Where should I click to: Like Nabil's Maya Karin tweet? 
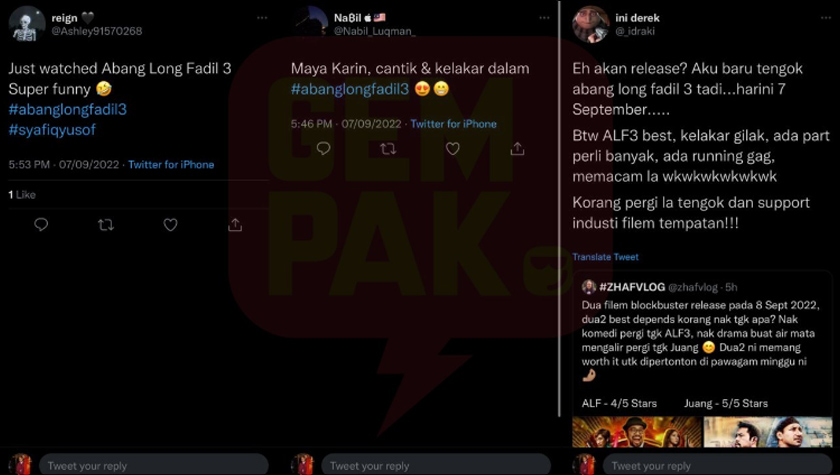(453, 148)
